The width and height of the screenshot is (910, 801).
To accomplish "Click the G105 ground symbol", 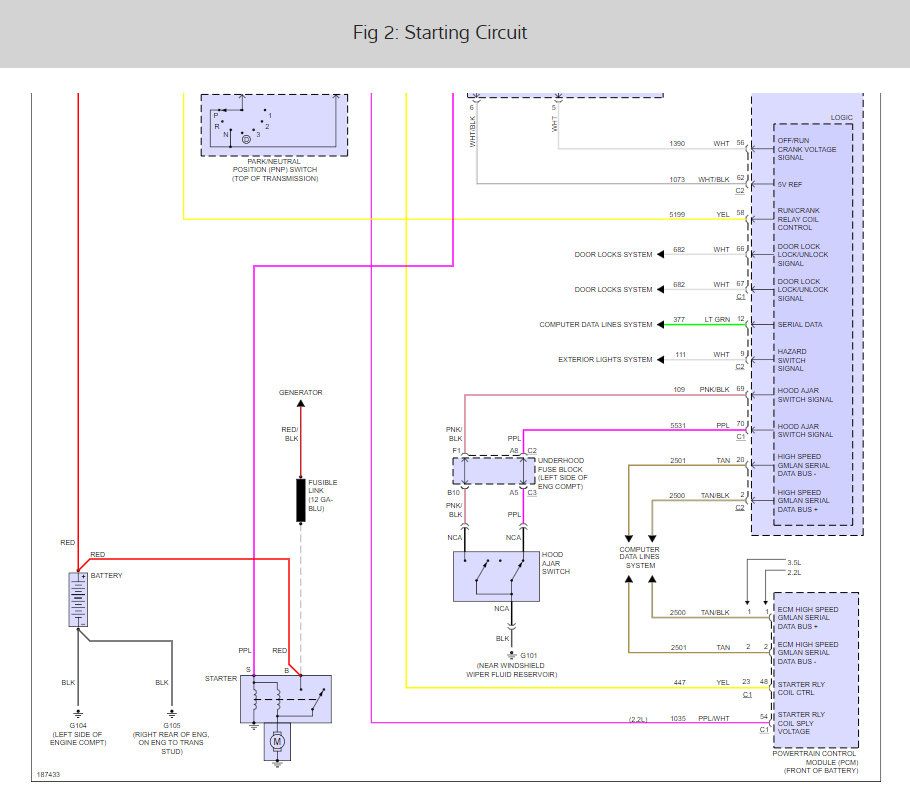I will tap(172, 714).
